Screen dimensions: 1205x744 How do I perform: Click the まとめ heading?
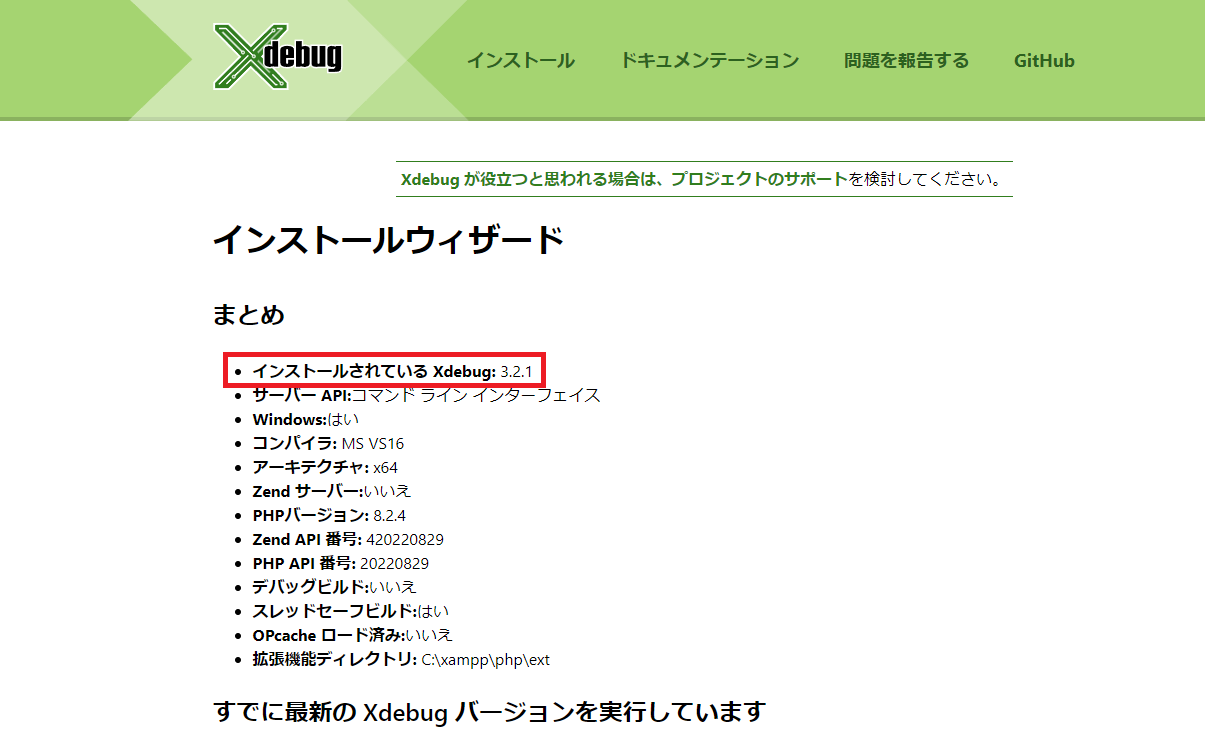click(x=249, y=315)
